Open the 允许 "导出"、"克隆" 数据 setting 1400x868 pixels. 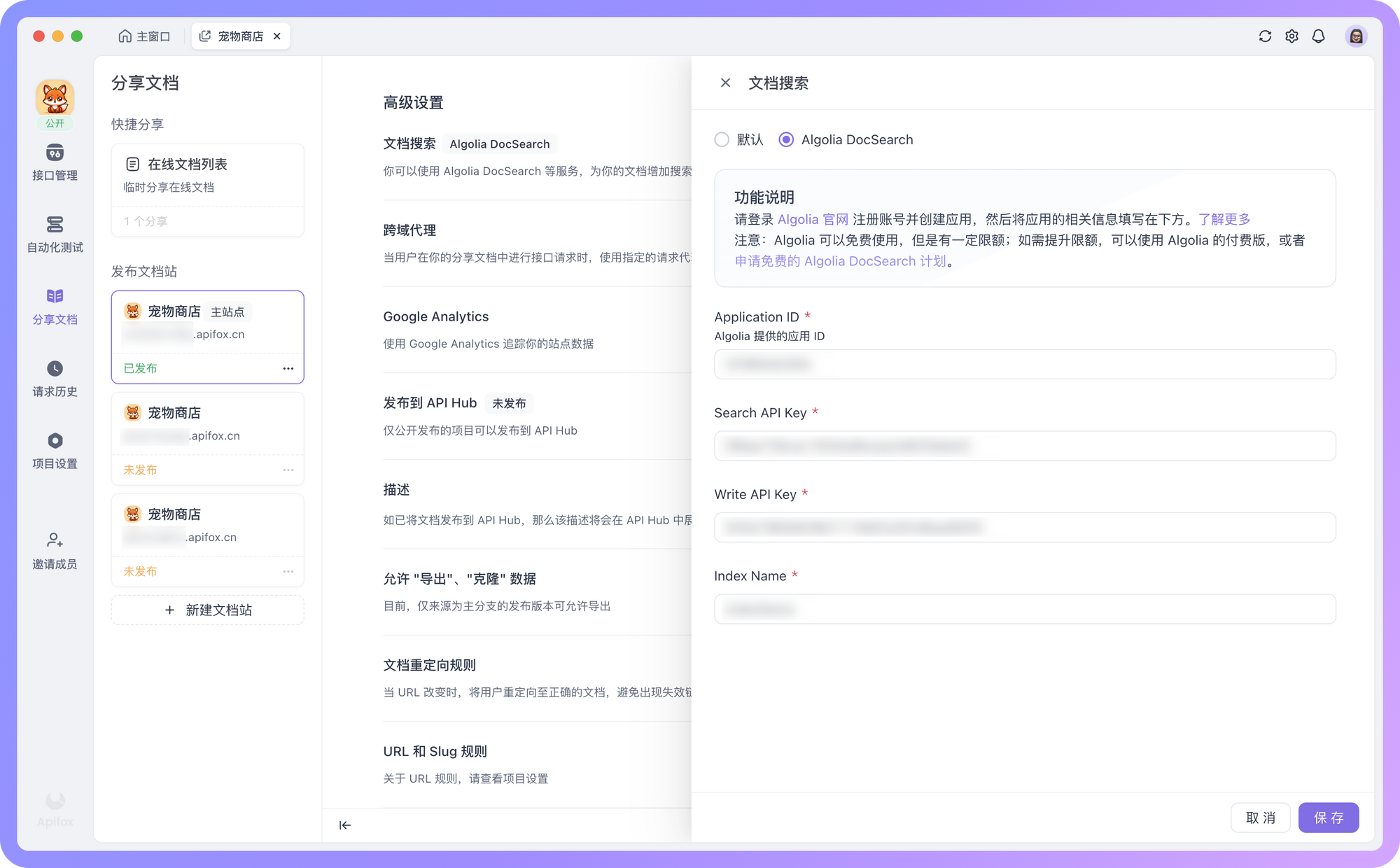pos(537,591)
